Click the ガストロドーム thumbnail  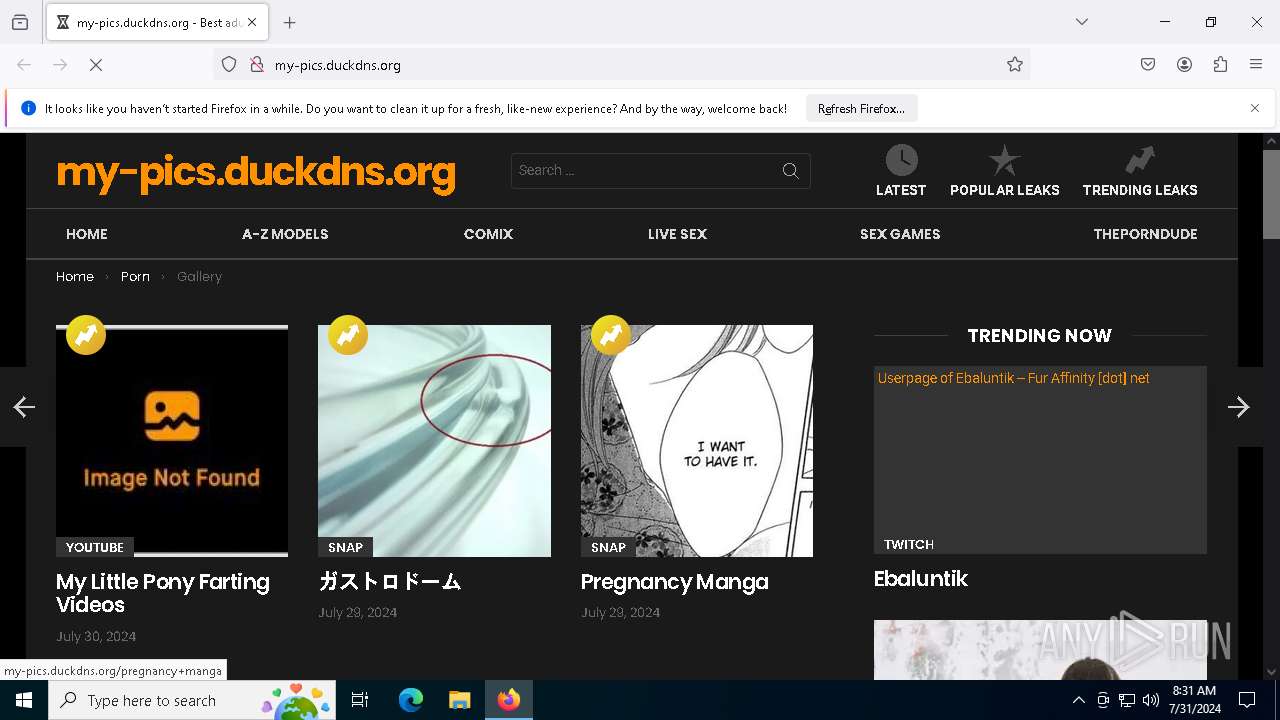point(434,441)
